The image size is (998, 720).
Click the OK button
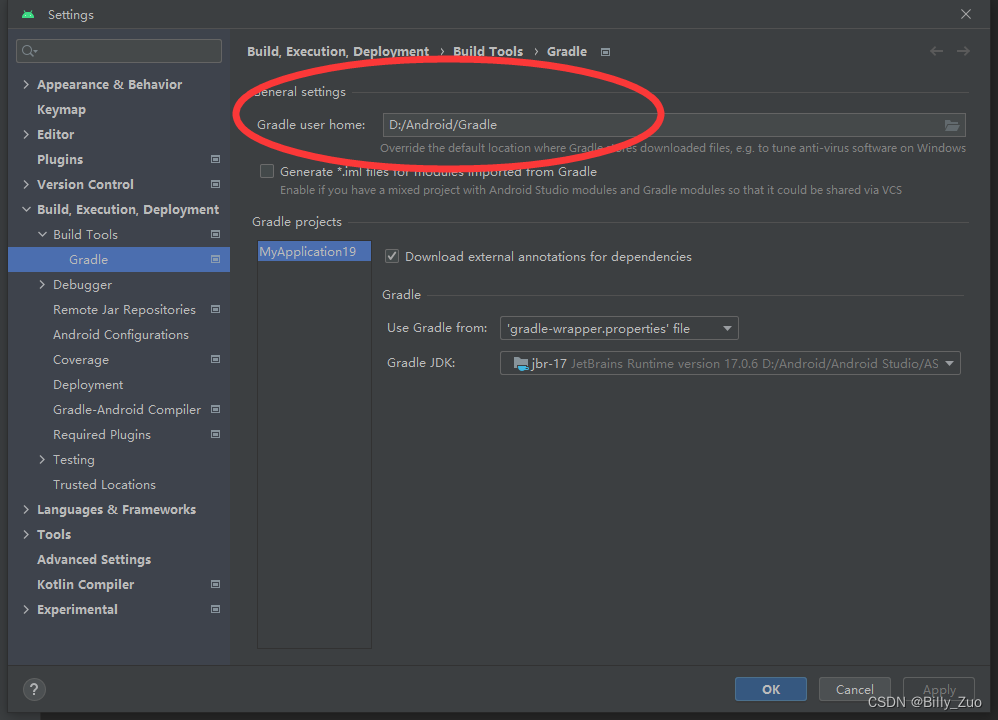point(771,689)
